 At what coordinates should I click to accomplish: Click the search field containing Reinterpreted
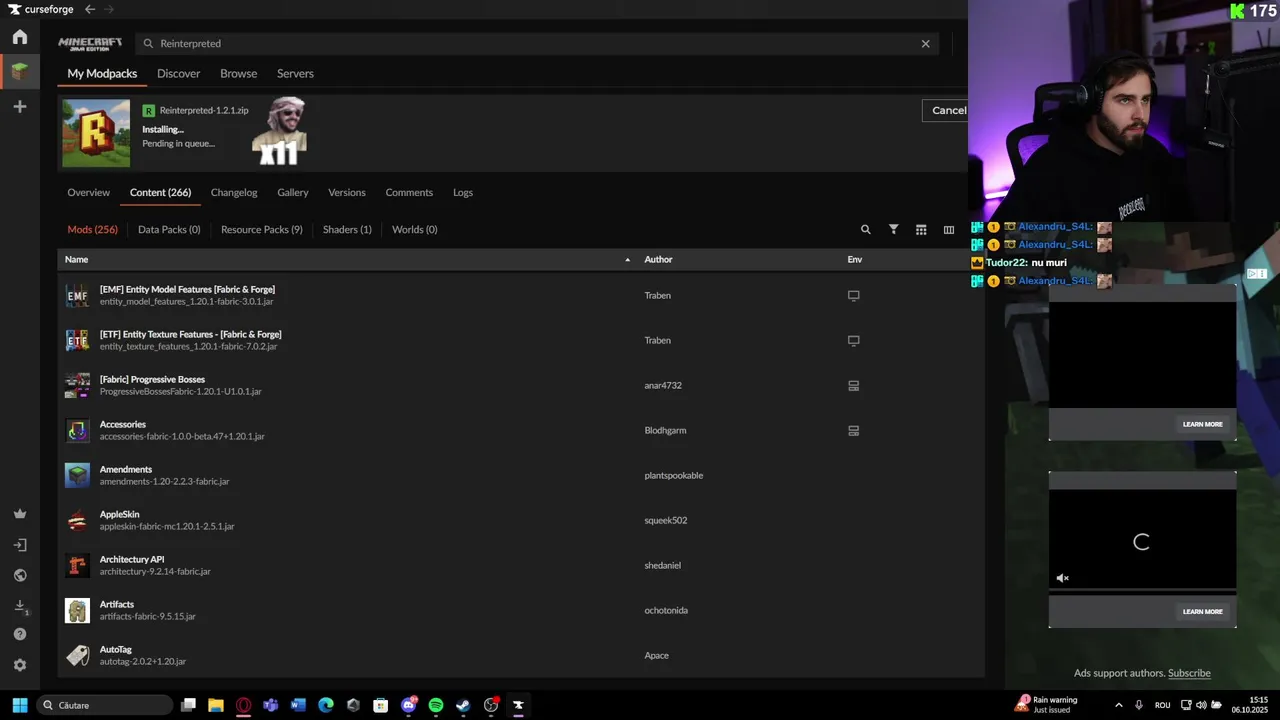coord(535,44)
